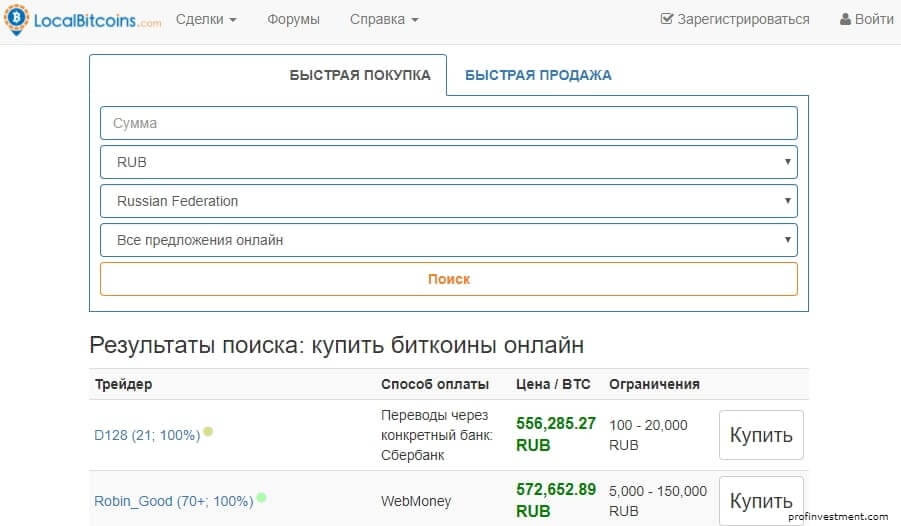Click Купить for the Robin_Good offer

click(761, 501)
